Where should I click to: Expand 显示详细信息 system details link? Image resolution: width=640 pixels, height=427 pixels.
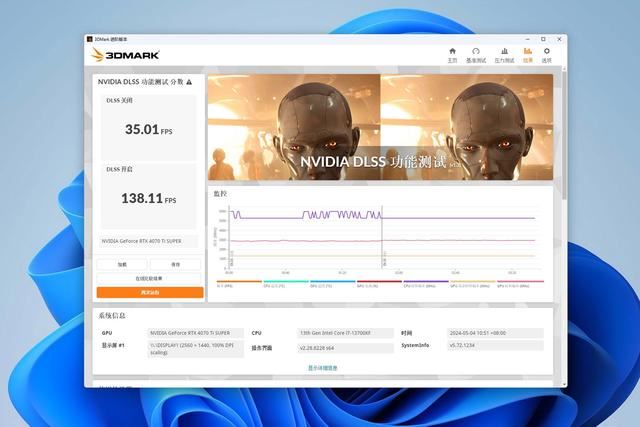click(x=322, y=368)
